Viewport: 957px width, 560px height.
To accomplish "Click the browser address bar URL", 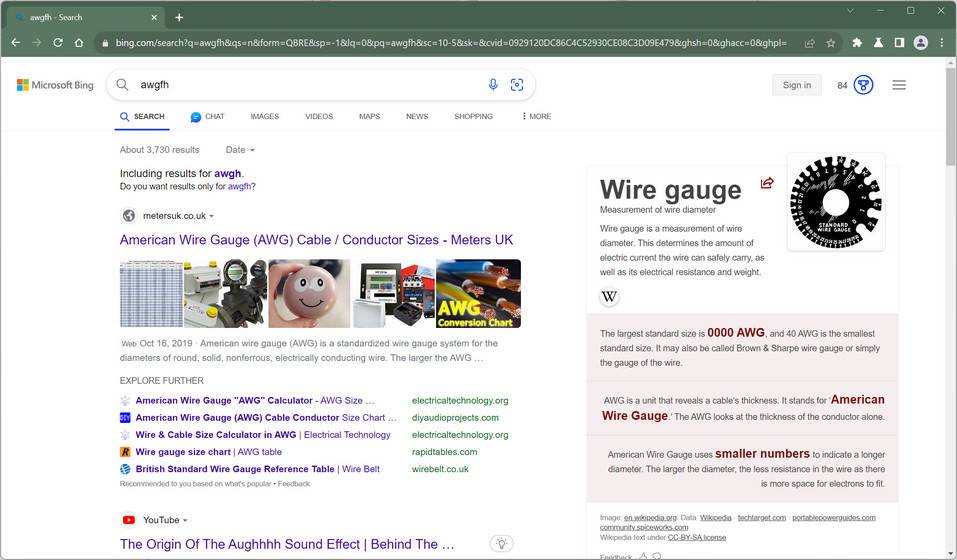I will (x=450, y=43).
